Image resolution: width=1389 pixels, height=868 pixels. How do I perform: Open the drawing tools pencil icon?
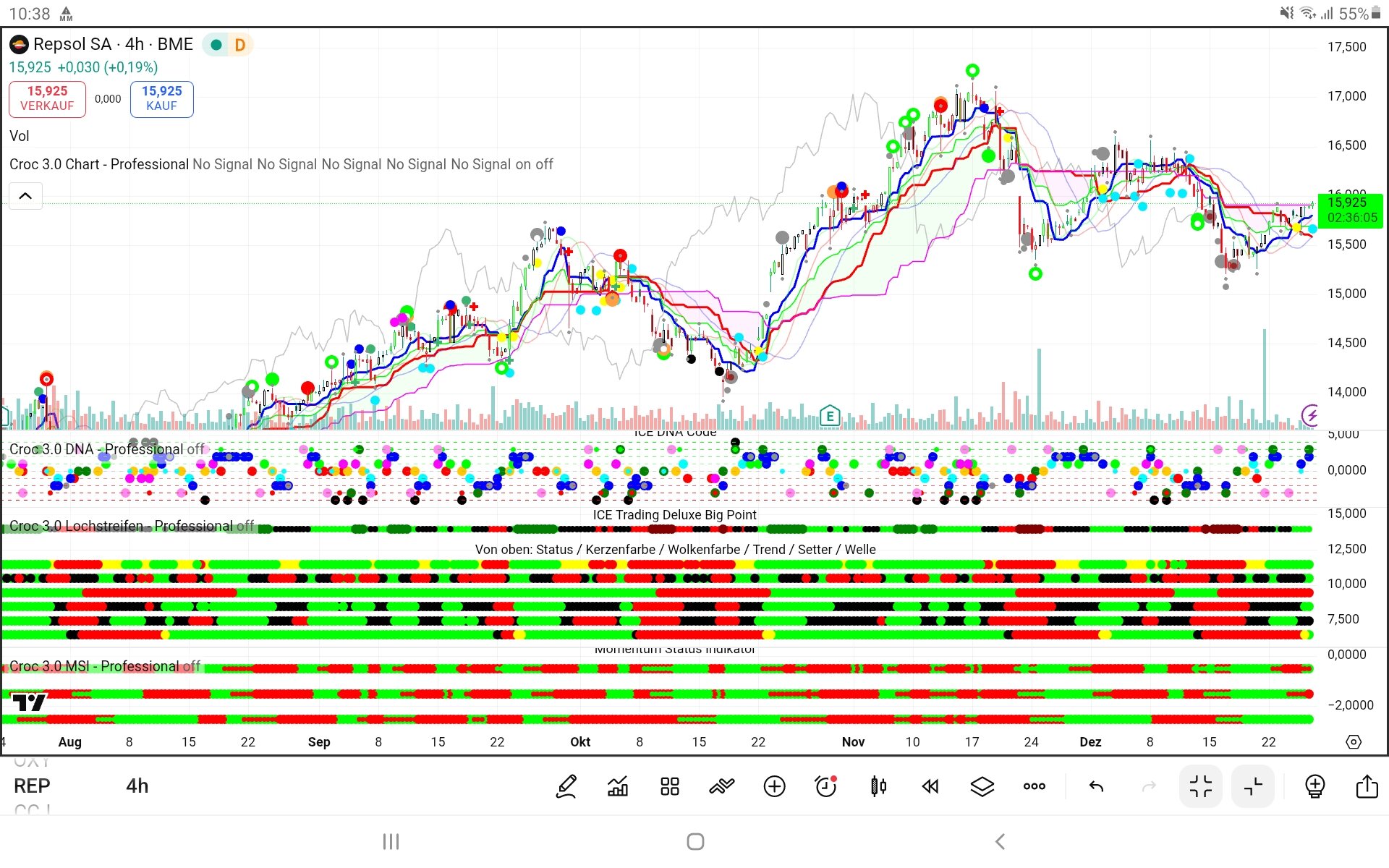pos(566,786)
